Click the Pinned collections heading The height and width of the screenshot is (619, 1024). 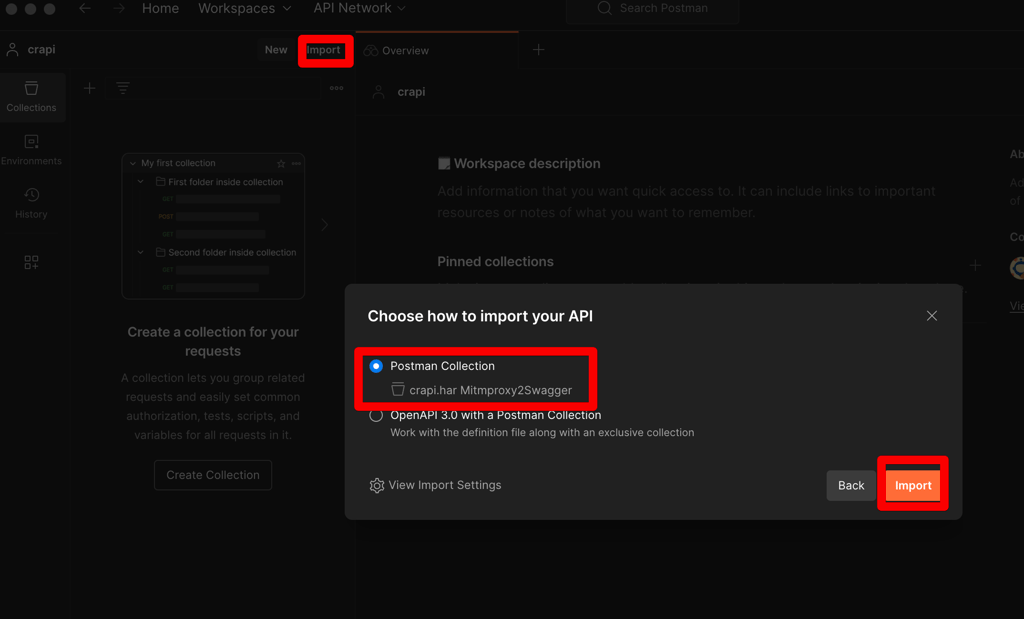(x=495, y=262)
